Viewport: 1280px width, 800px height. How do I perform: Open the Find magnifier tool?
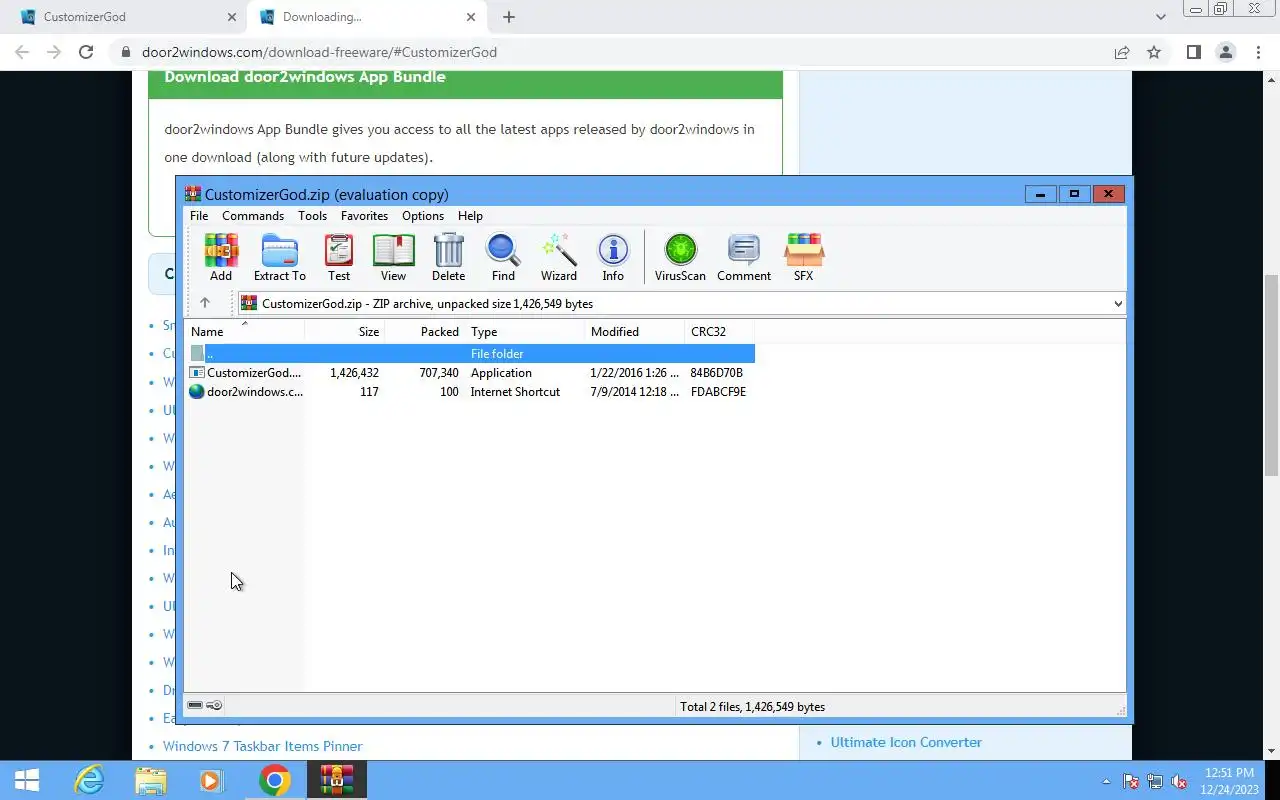[x=503, y=257]
